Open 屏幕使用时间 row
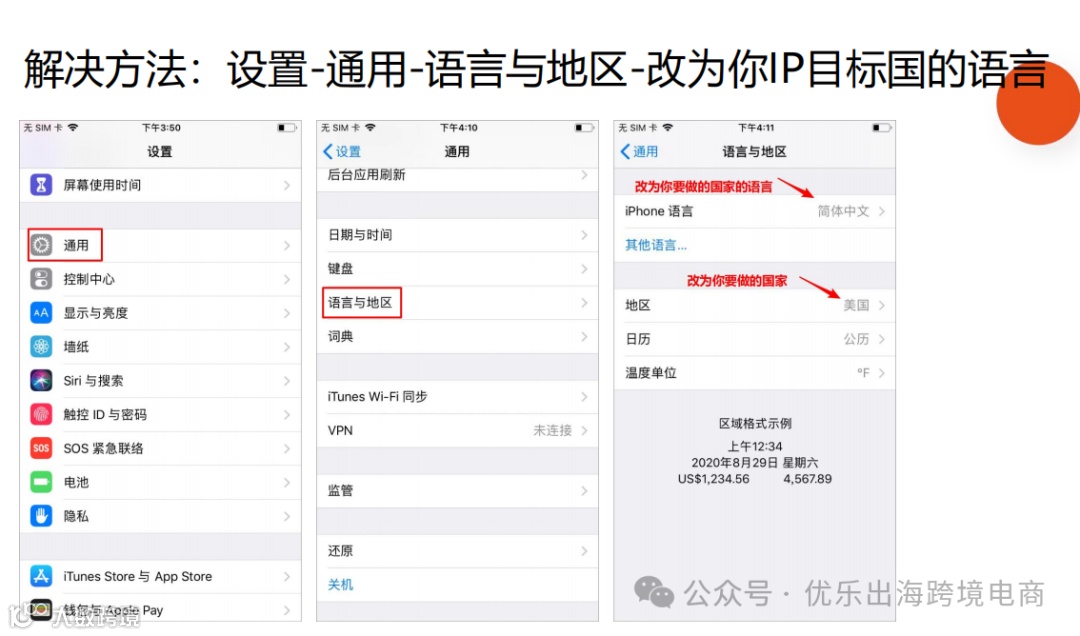 pos(160,185)
